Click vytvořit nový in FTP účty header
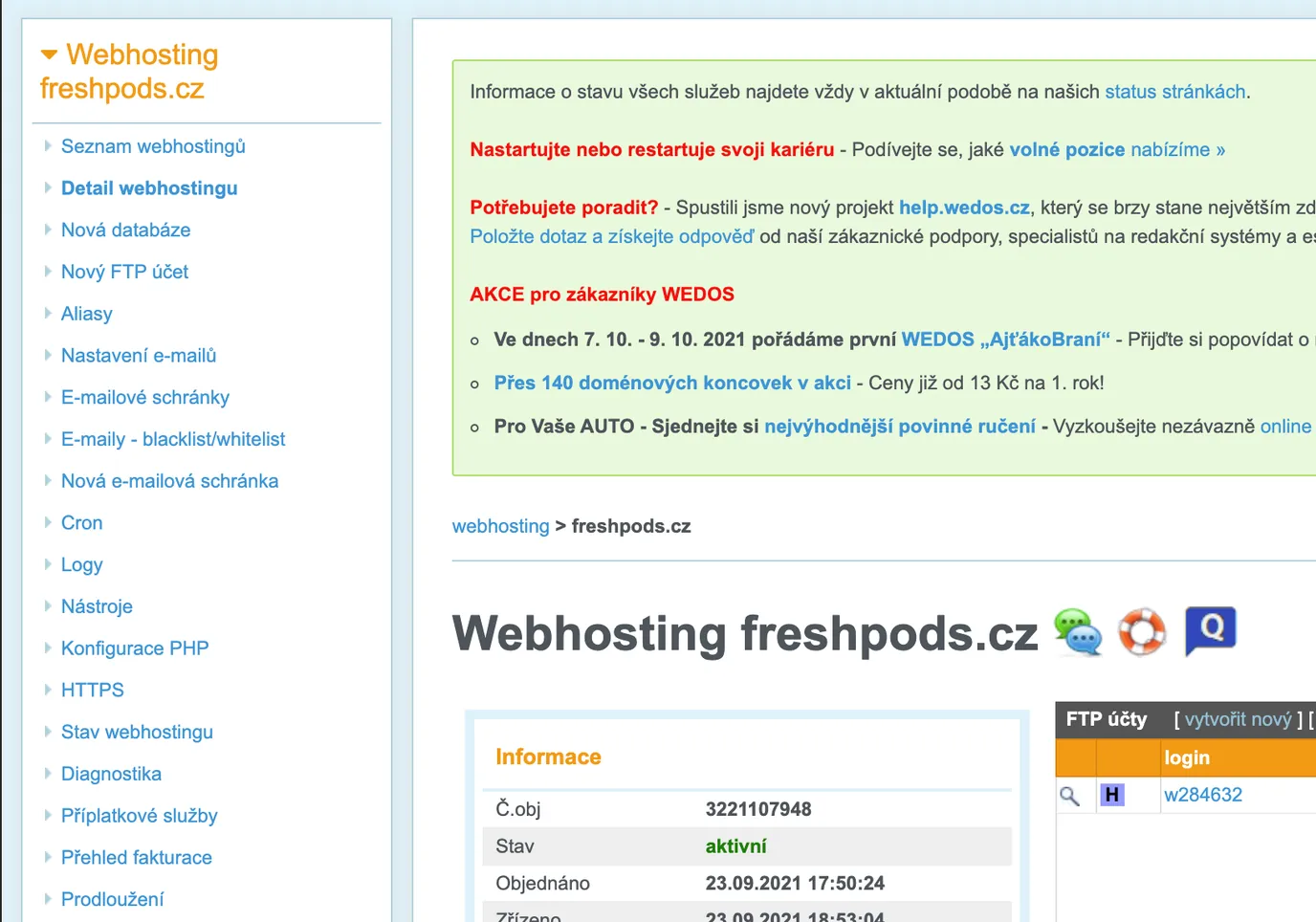 point(1238,719)
